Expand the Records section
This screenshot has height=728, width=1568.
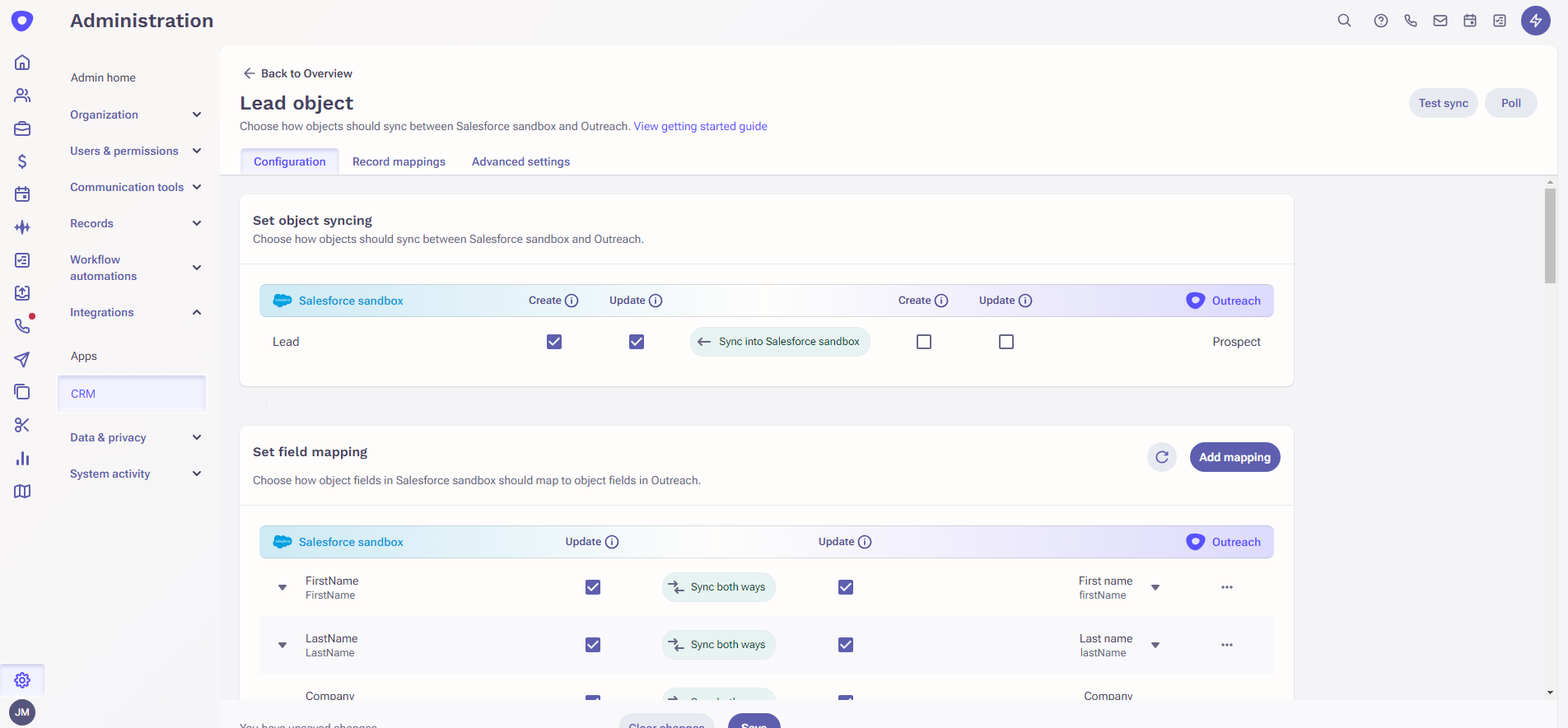tap(136, 223)
